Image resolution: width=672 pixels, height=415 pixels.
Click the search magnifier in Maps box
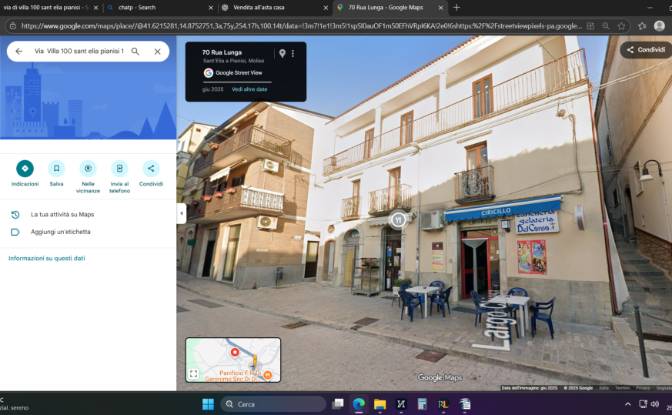click(x=135, y=51)
